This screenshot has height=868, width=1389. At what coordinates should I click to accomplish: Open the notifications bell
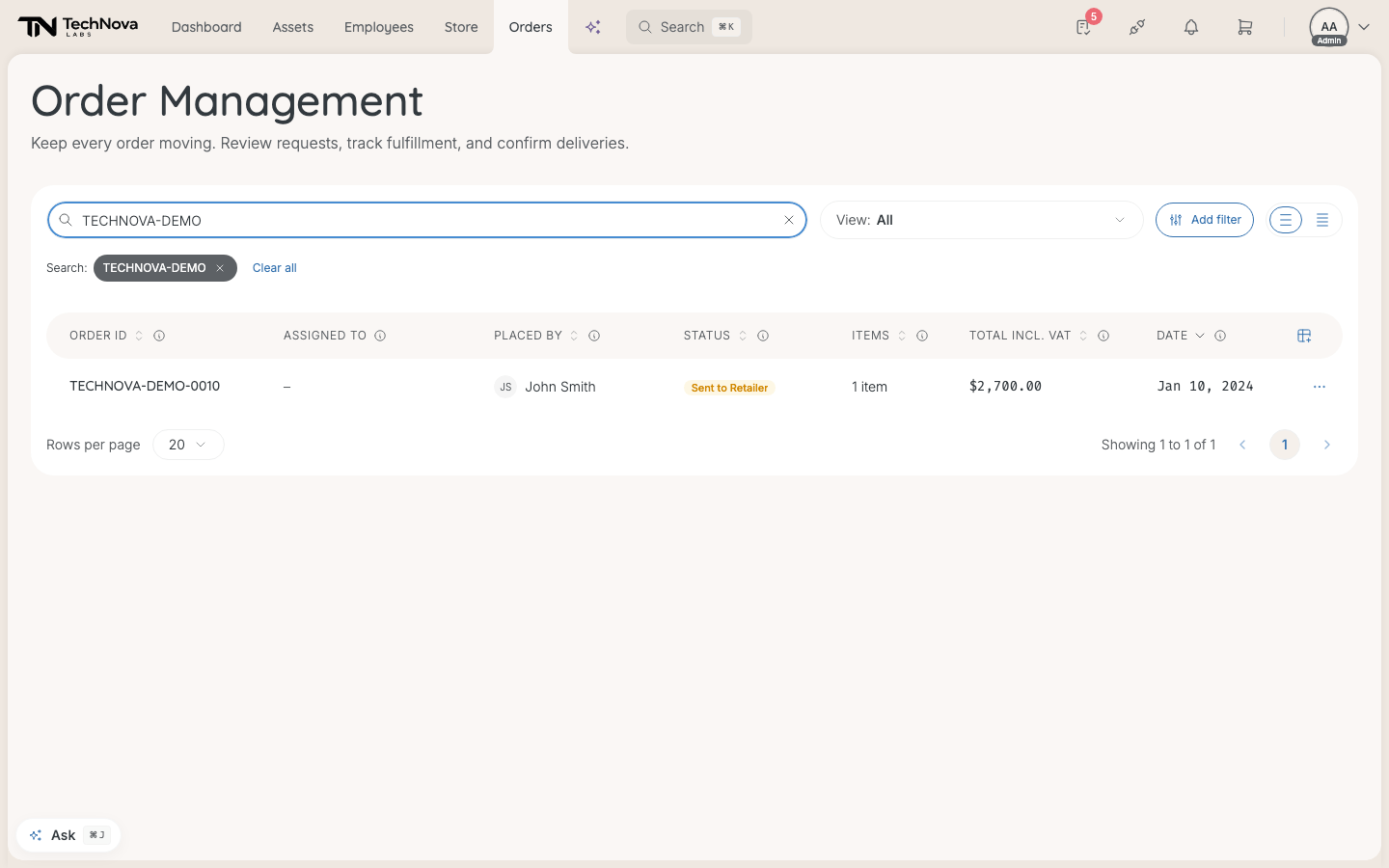click(x=1191, y=27)
